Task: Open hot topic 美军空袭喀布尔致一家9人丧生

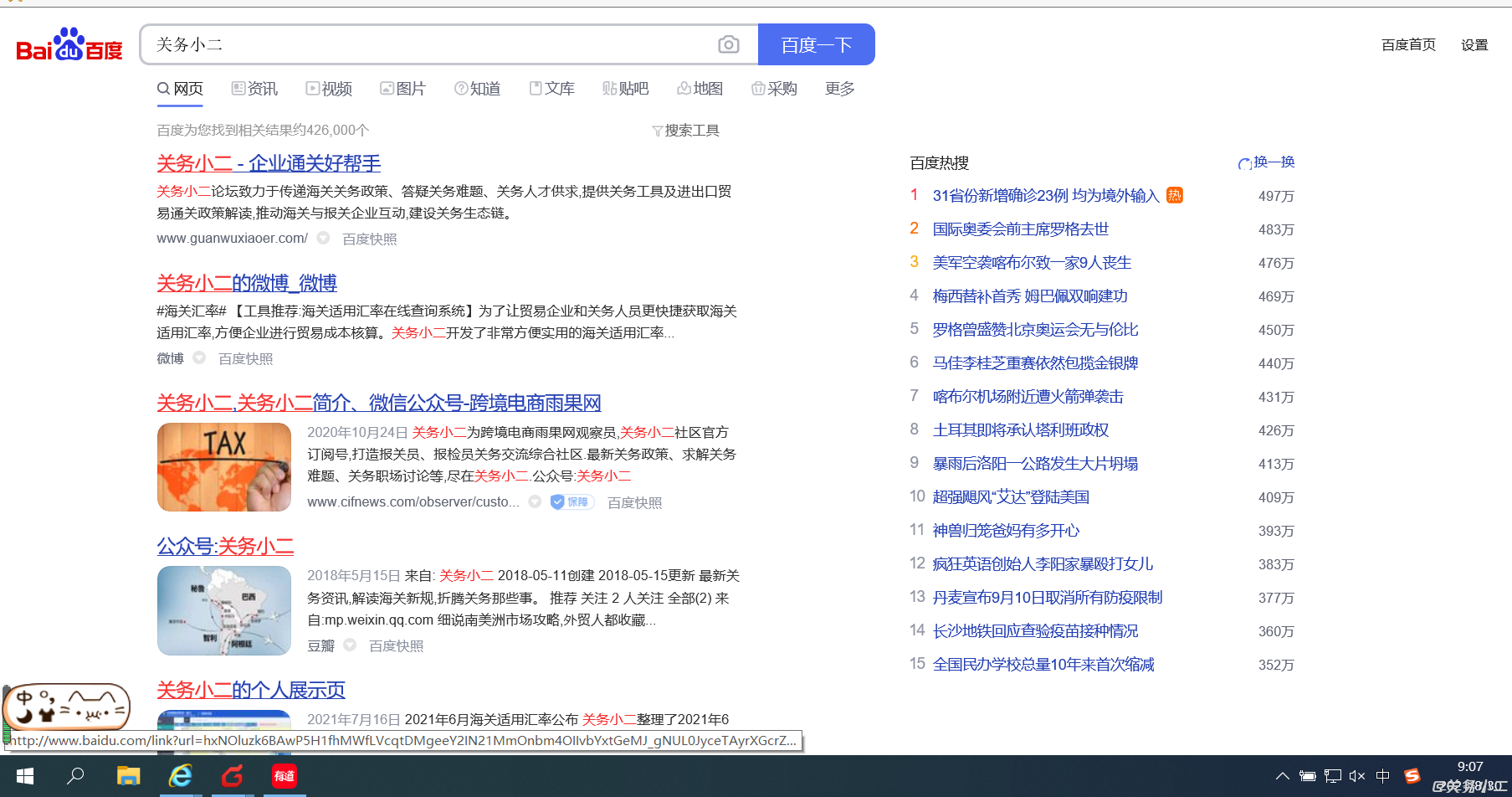Action: click(1032, 263)
